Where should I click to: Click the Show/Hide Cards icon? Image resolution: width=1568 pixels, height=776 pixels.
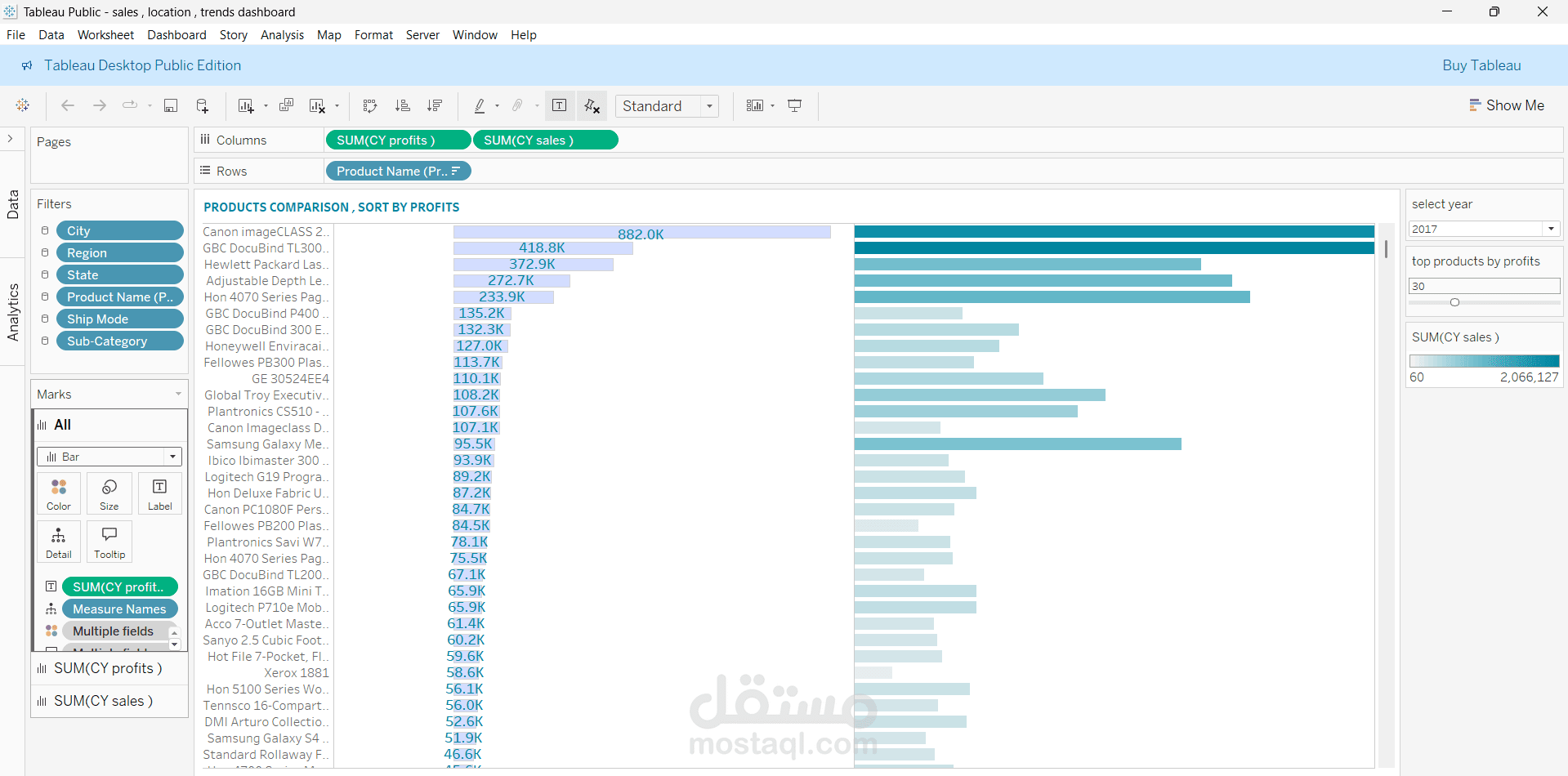click(755, 105)
